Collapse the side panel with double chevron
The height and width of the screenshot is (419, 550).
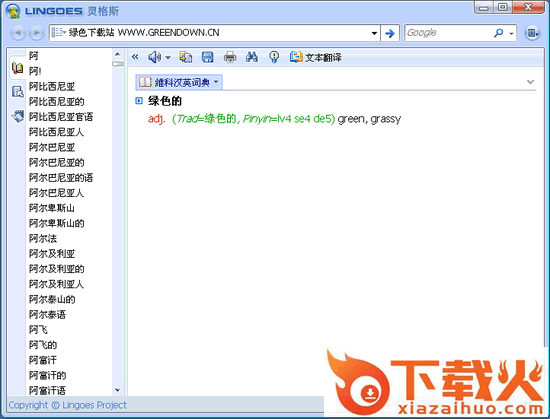[135, 56]
